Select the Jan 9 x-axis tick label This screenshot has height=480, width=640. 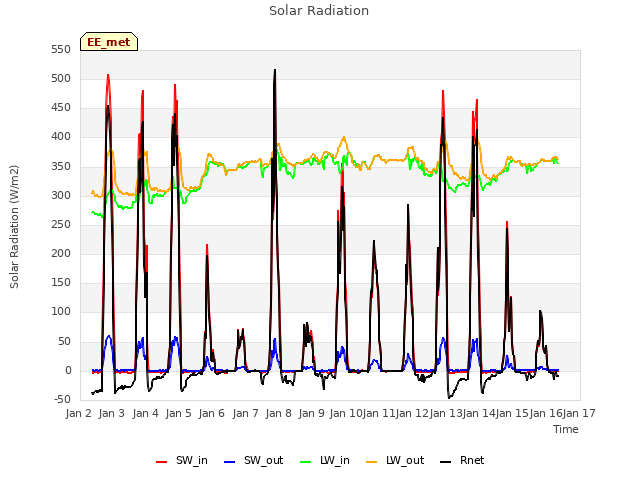pyautogui.click(x=312, y=413)
